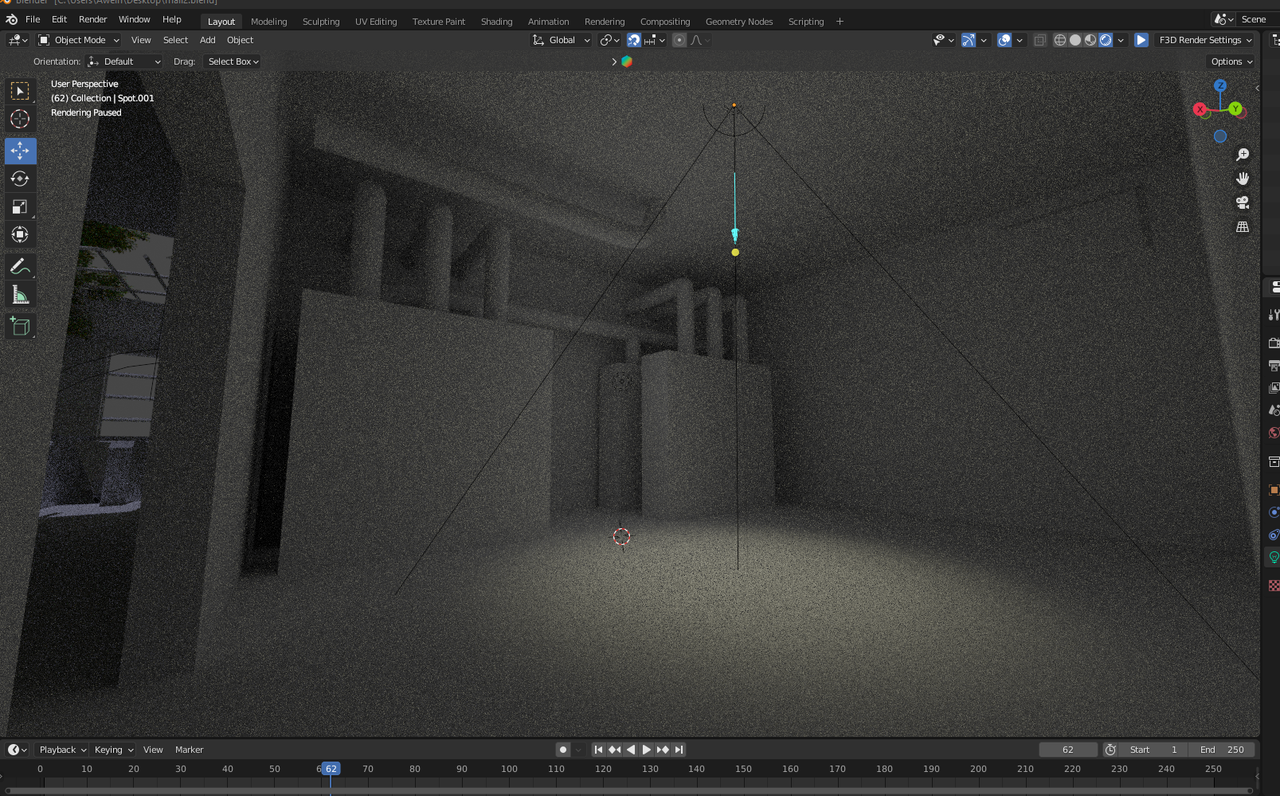Select the Scale tool

point(20,207)
